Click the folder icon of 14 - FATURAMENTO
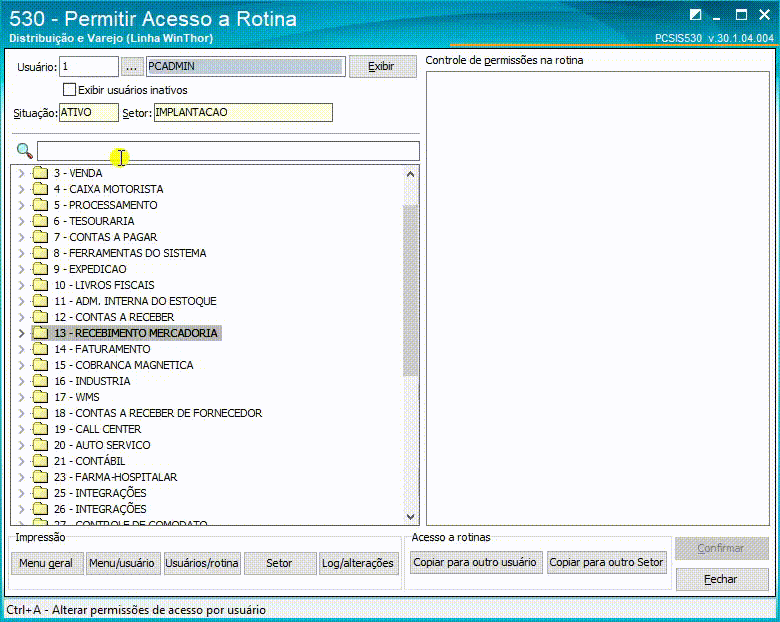 pyautogui.click(x=40, y=349)
